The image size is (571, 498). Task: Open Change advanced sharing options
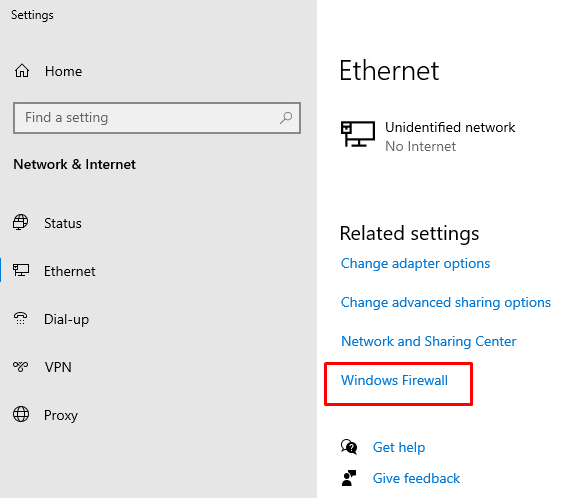(x=446, y=303)
